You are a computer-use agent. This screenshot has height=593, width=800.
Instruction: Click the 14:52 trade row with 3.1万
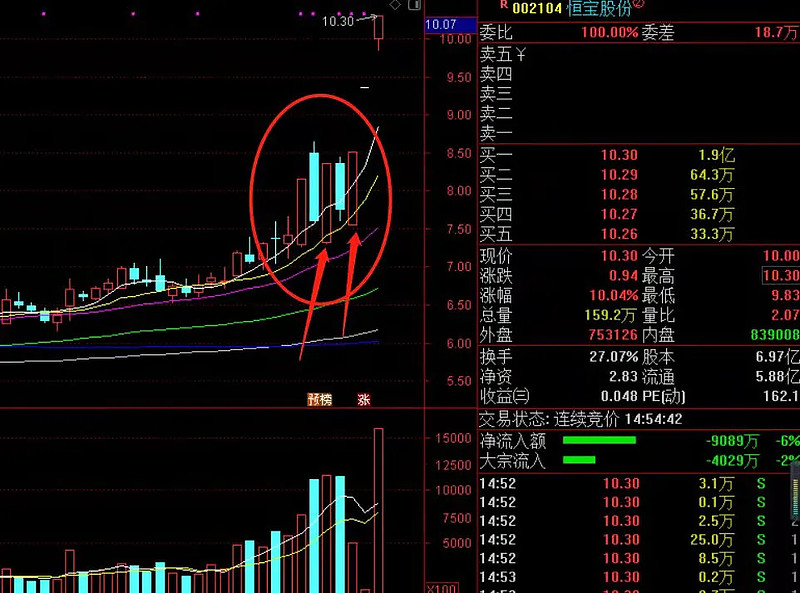(x=638, y=484)
